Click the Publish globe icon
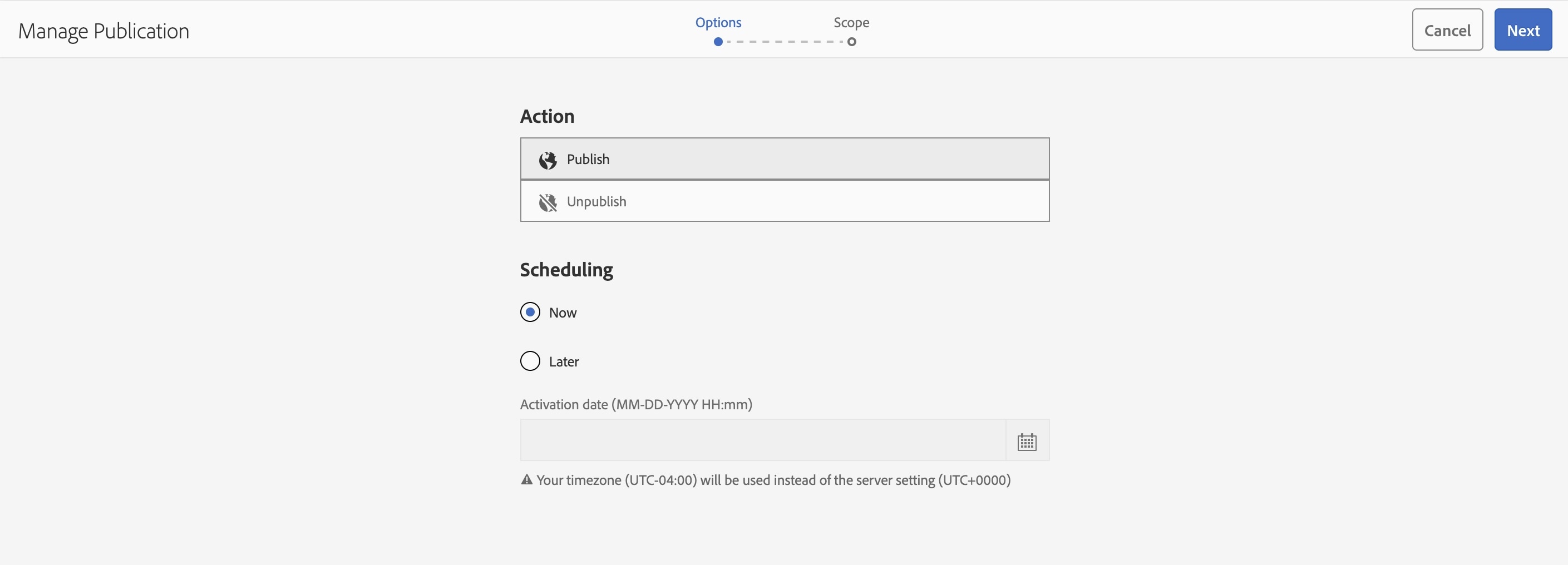Viewport: 1568px width, 565px height. click(x=547, y=160)
